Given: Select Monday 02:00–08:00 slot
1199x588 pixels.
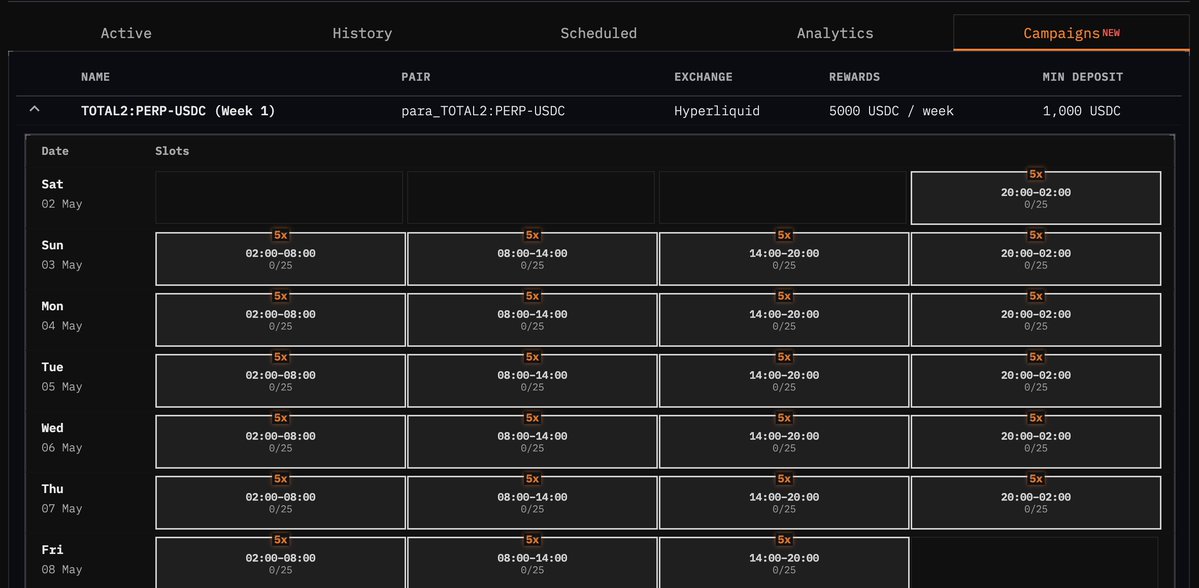Looking at the screenshot, I should (x=281, y=320).
